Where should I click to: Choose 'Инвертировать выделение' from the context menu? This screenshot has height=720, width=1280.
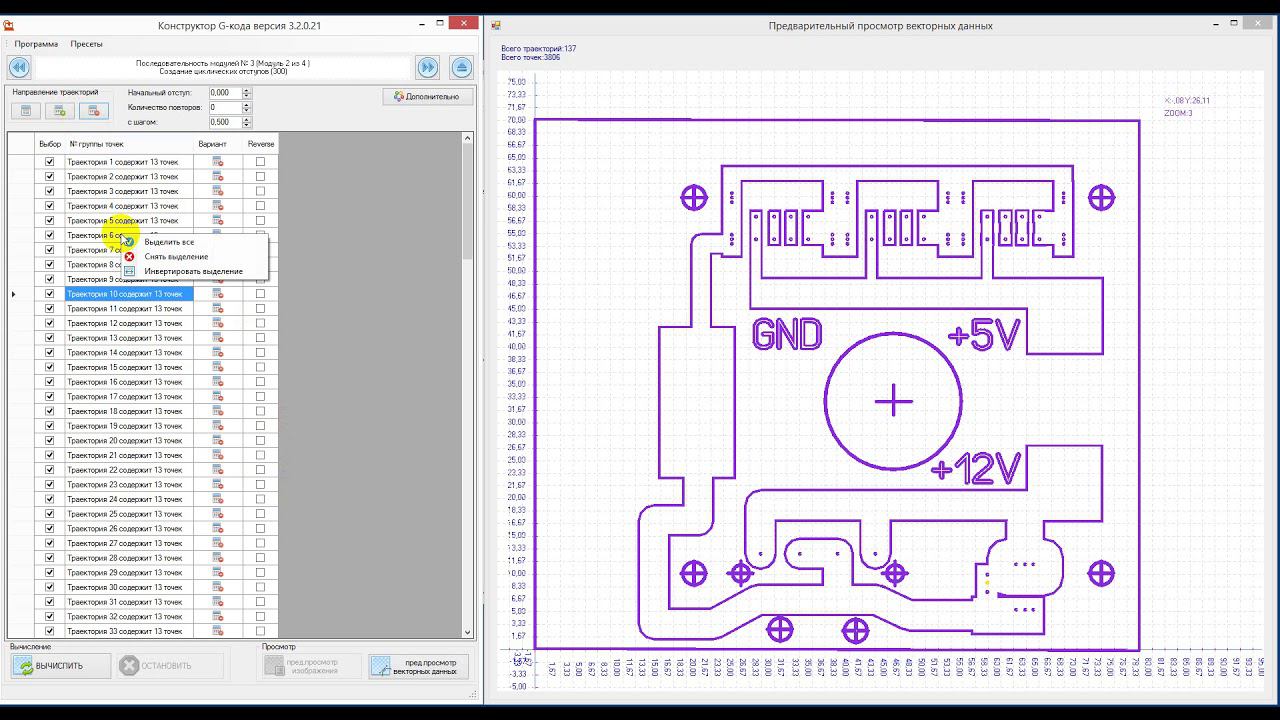point(193,271)
